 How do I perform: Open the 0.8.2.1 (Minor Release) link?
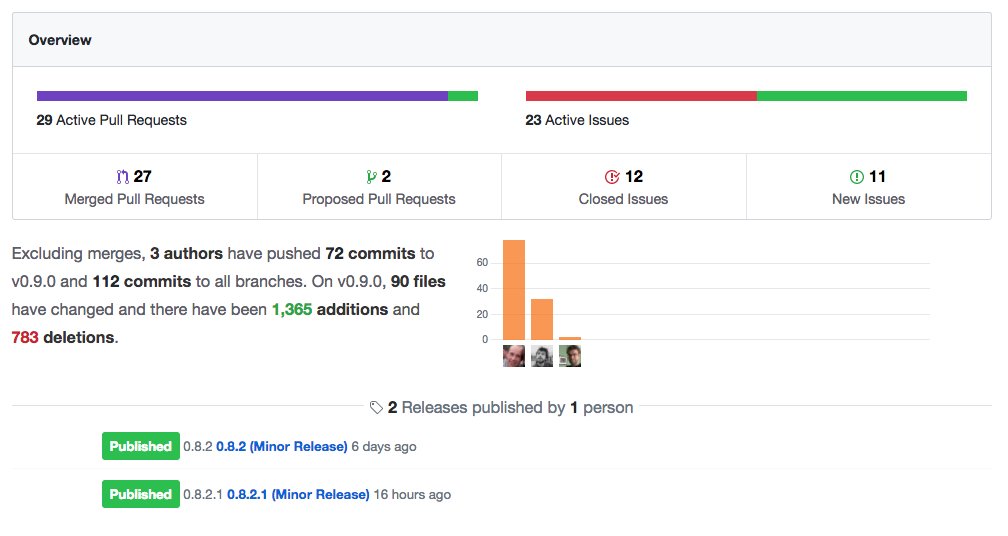pos(298,495)
